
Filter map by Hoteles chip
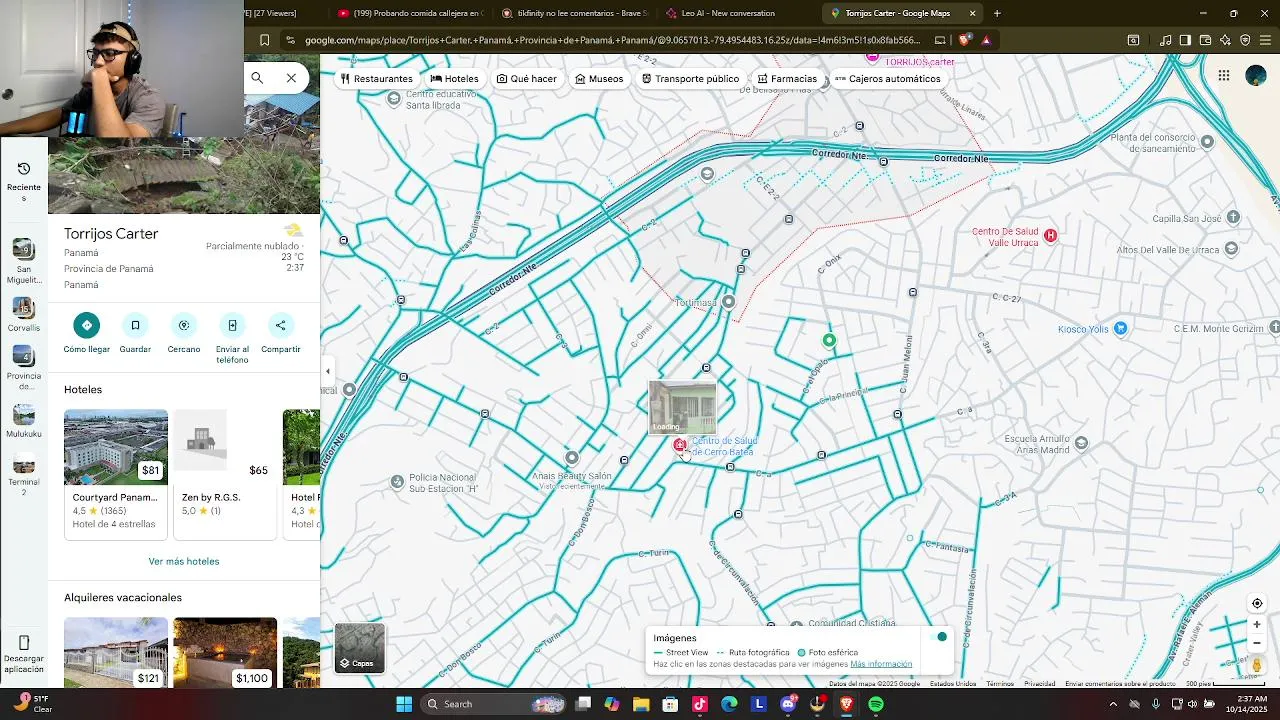(x=455, y=79)
